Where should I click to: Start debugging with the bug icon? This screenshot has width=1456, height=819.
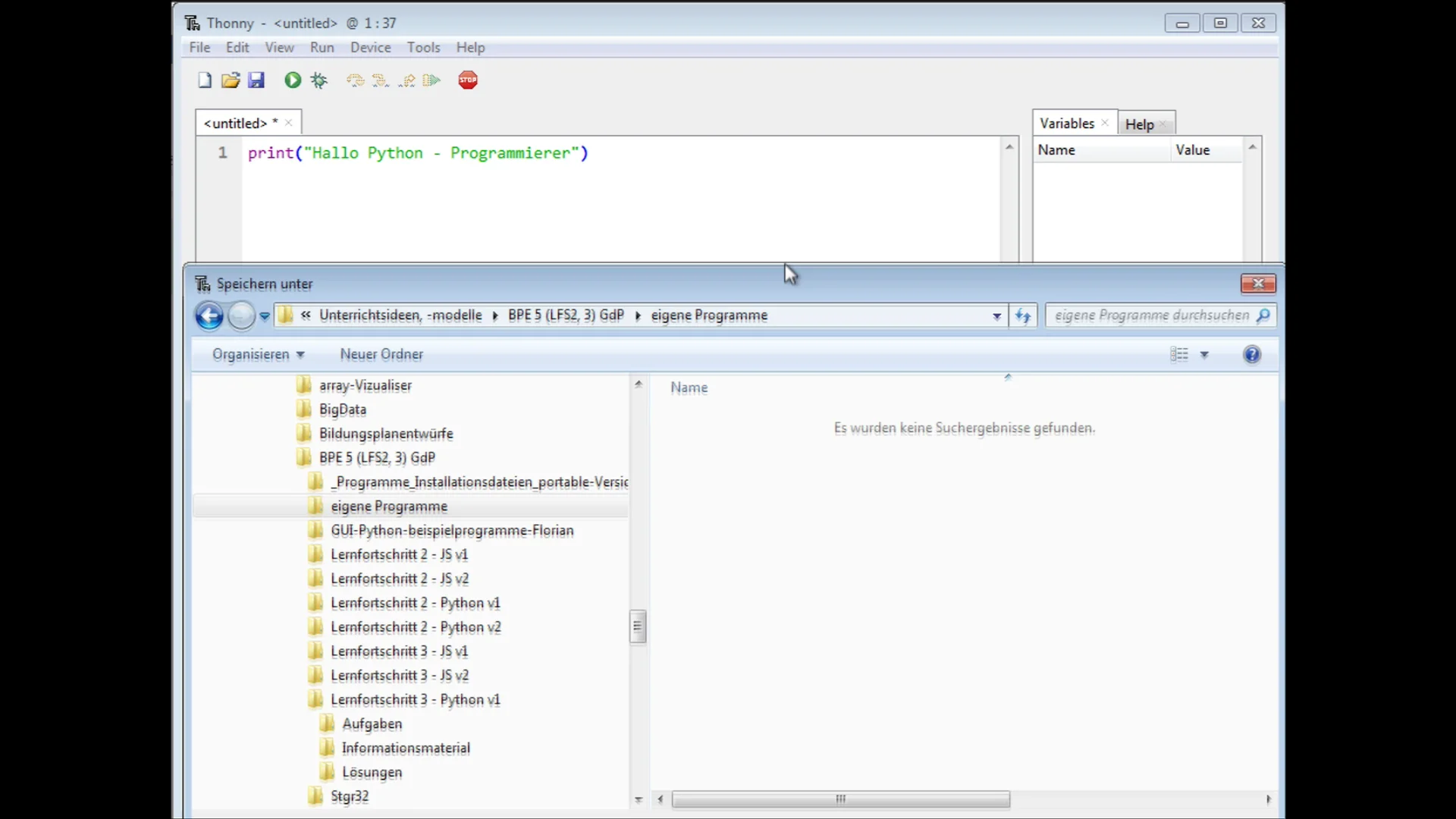[318, 80]
